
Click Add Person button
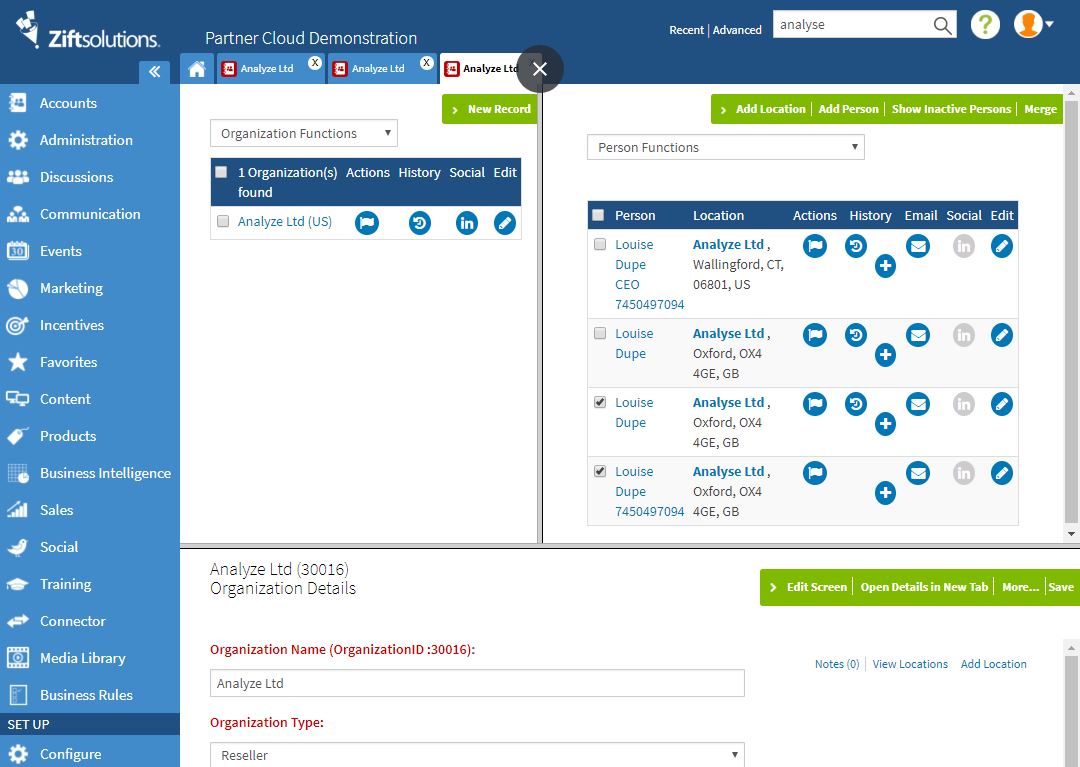coord(849,109)
